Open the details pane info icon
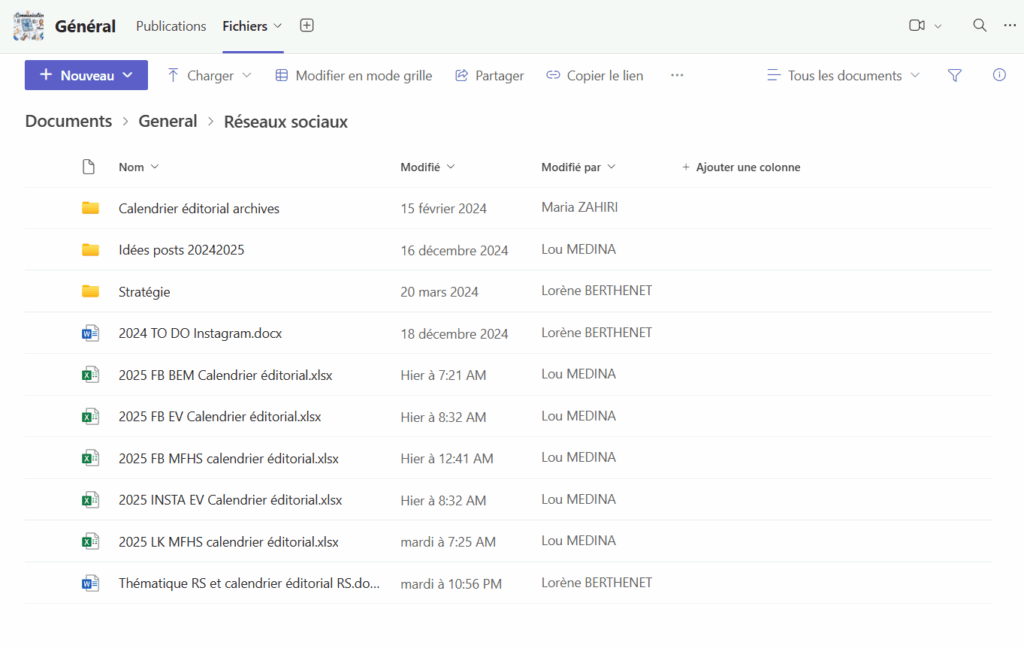 (x=999, y=75)
